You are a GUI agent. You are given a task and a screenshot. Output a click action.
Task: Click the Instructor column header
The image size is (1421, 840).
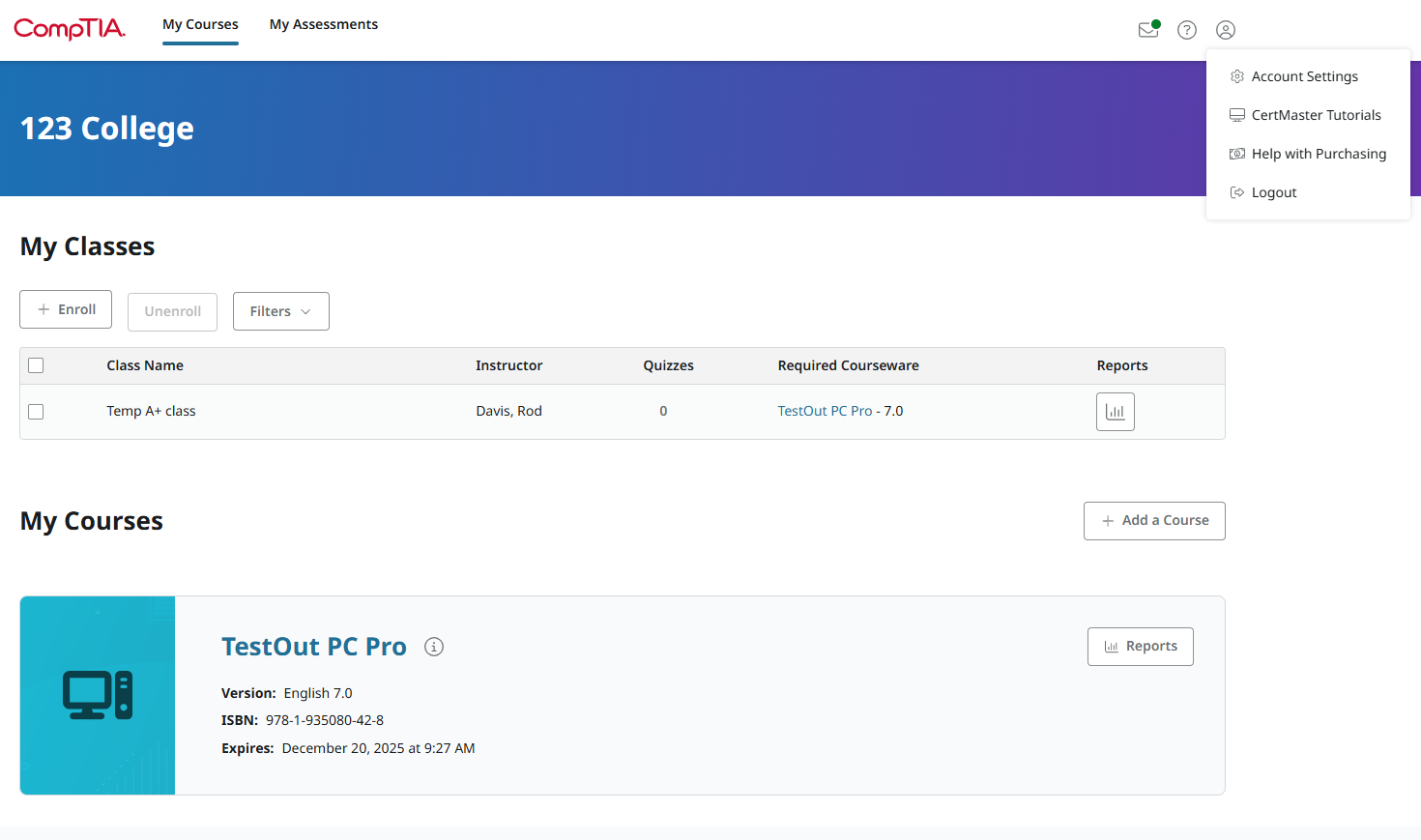click(509, 365)
